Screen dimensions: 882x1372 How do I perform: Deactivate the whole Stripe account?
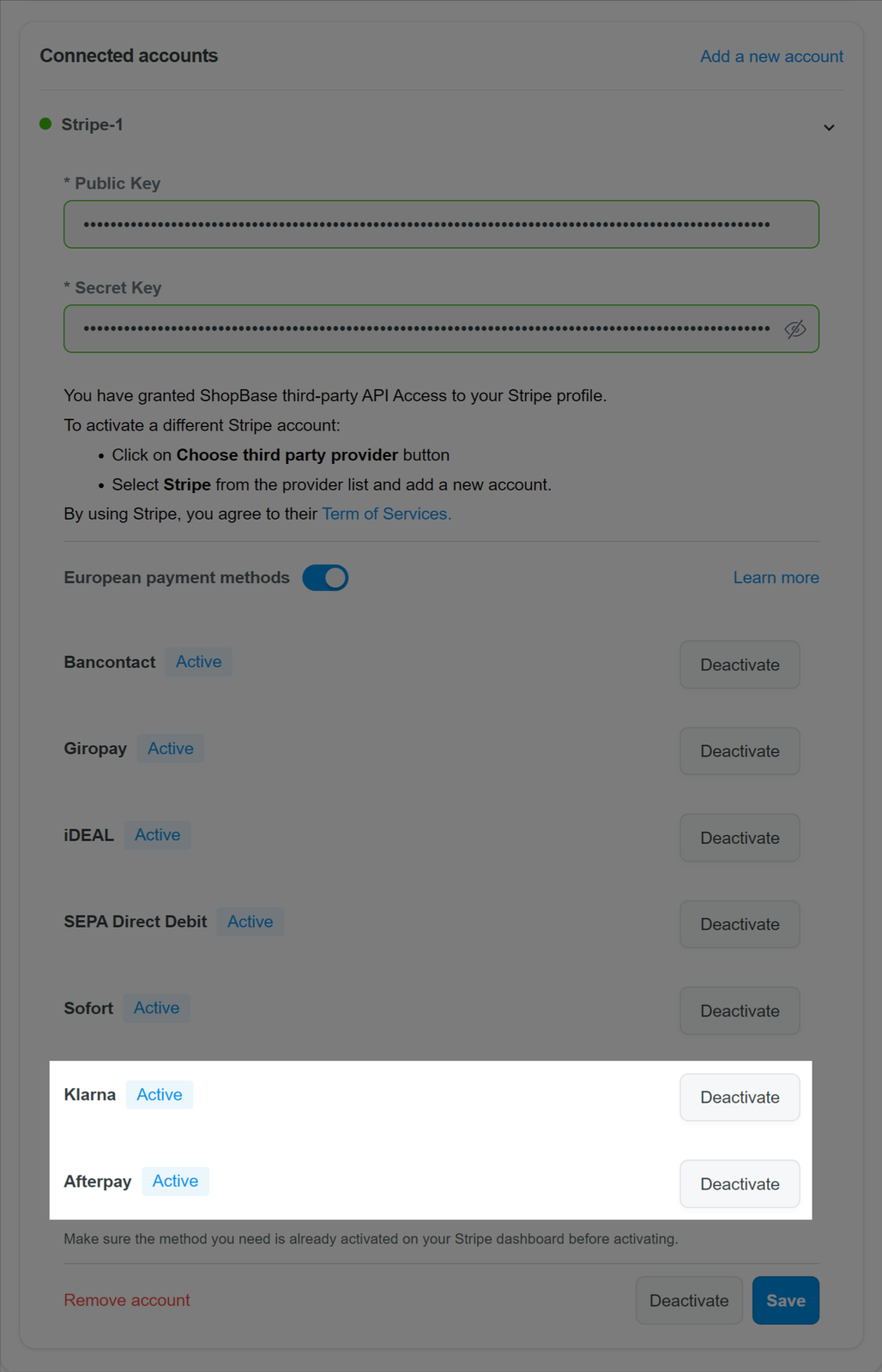point(689,1301)
